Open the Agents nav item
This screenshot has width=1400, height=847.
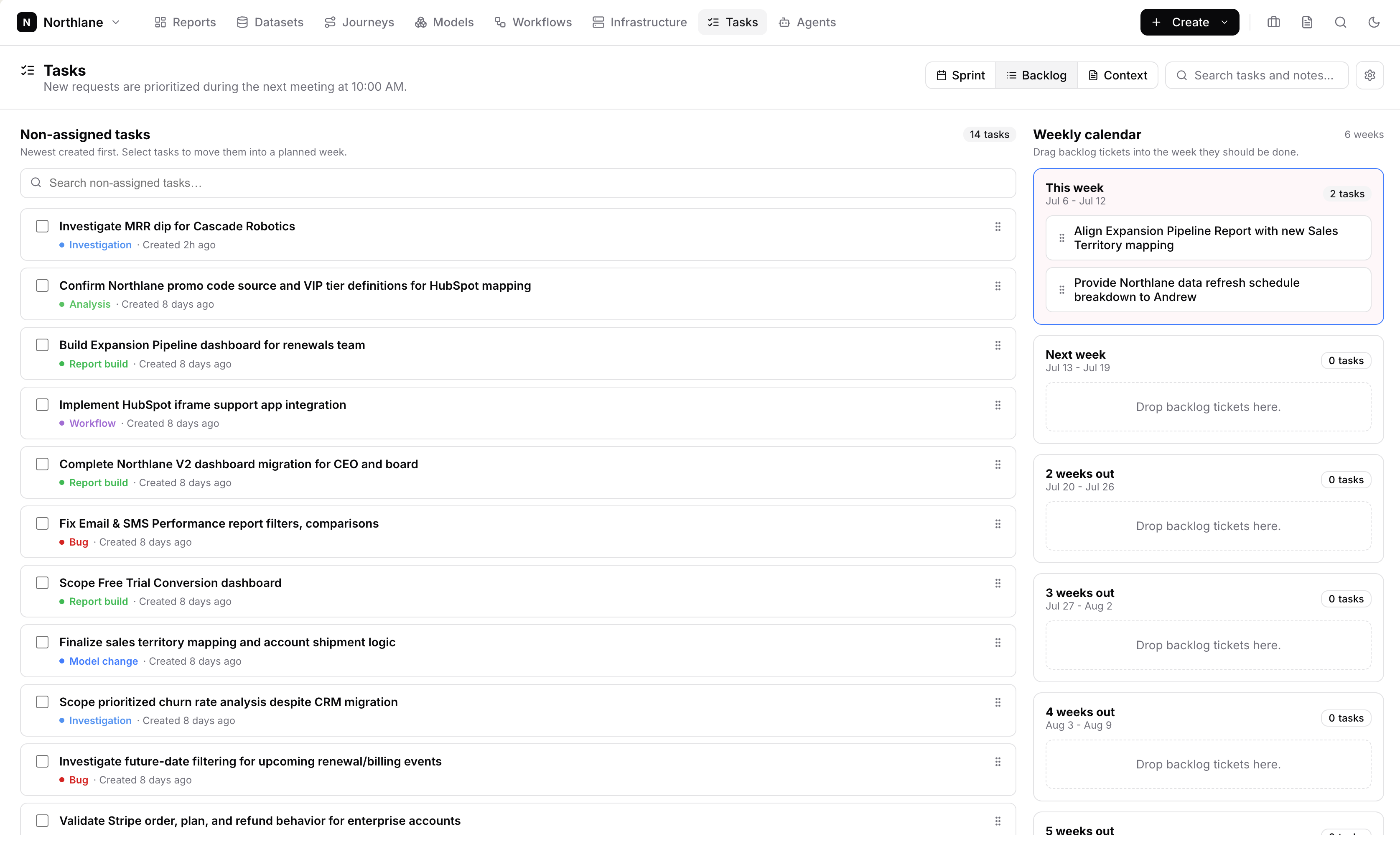pos(807,22)
